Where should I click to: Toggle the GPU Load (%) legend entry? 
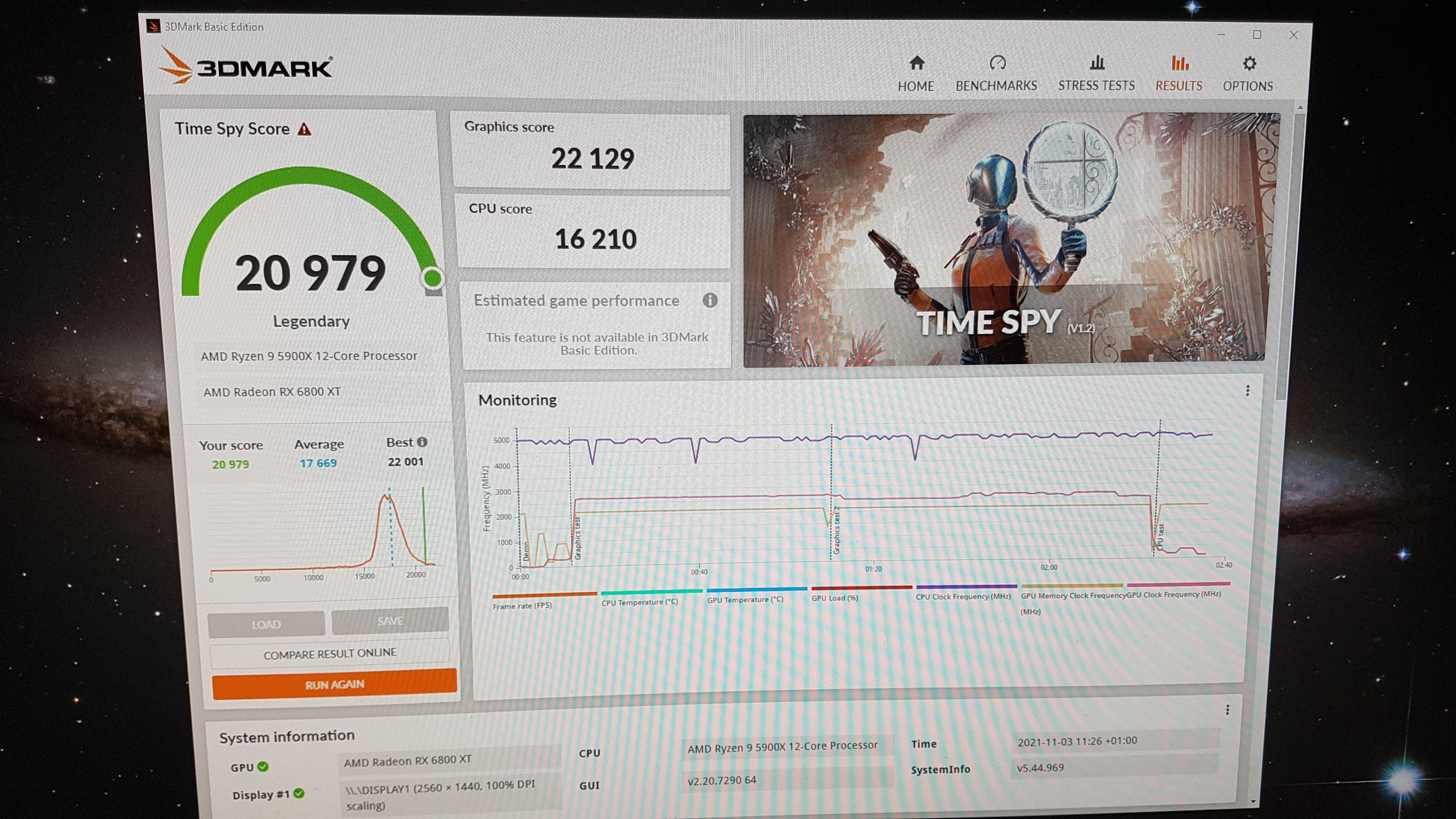(x=861, y=593)
